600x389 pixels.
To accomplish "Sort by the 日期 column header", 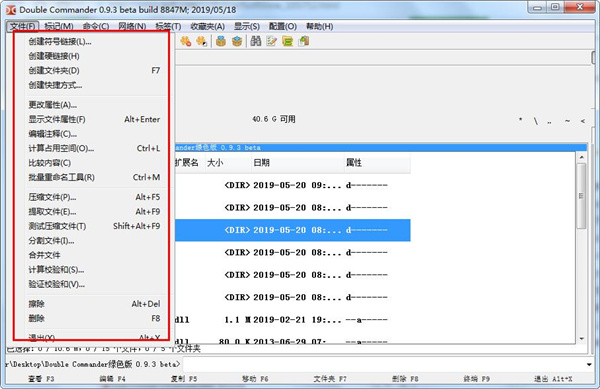I will [298, 163].
